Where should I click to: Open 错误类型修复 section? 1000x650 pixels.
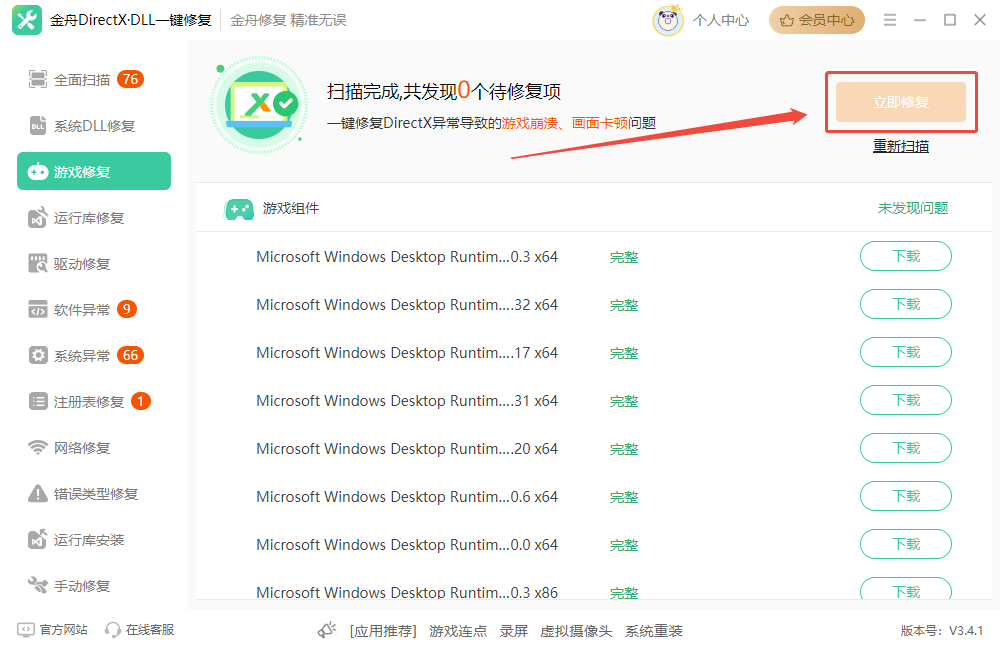[94, 494]
